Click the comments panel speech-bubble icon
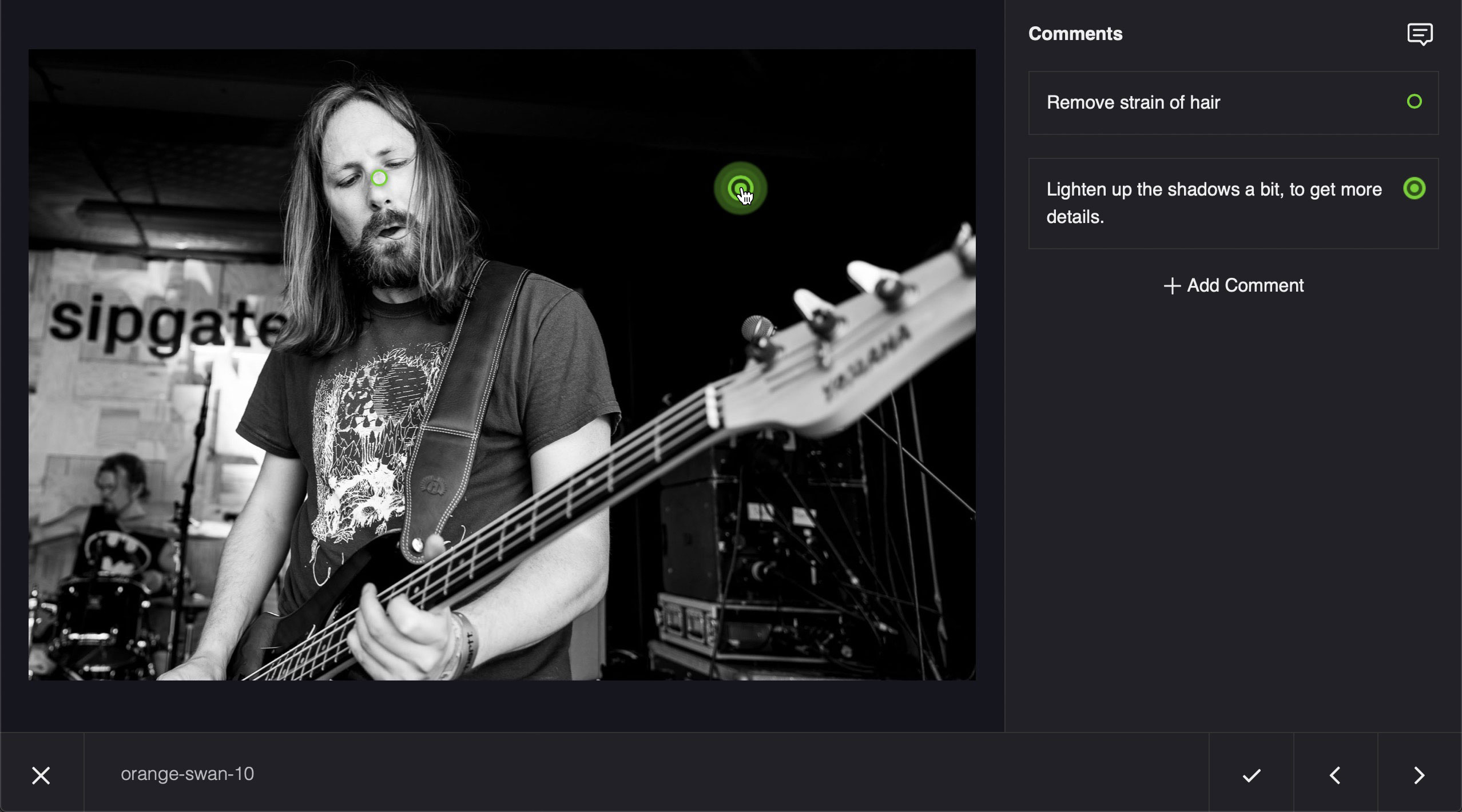This screenshot has width=1462, height=812. [1420, 34]
